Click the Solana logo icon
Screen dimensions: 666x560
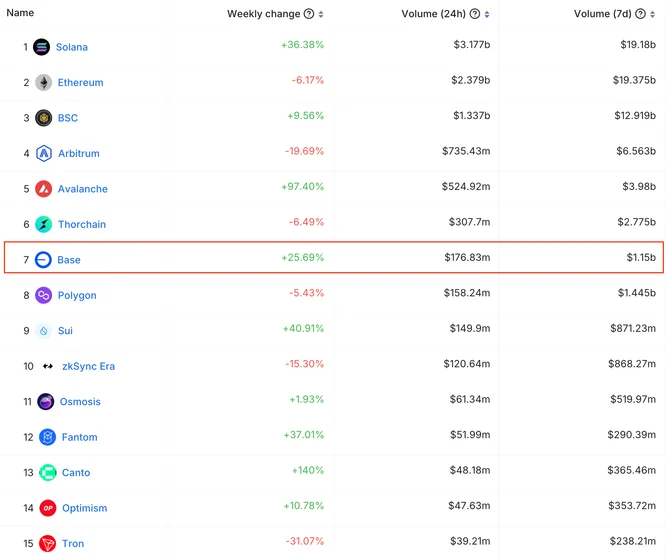tap(42, 47)
